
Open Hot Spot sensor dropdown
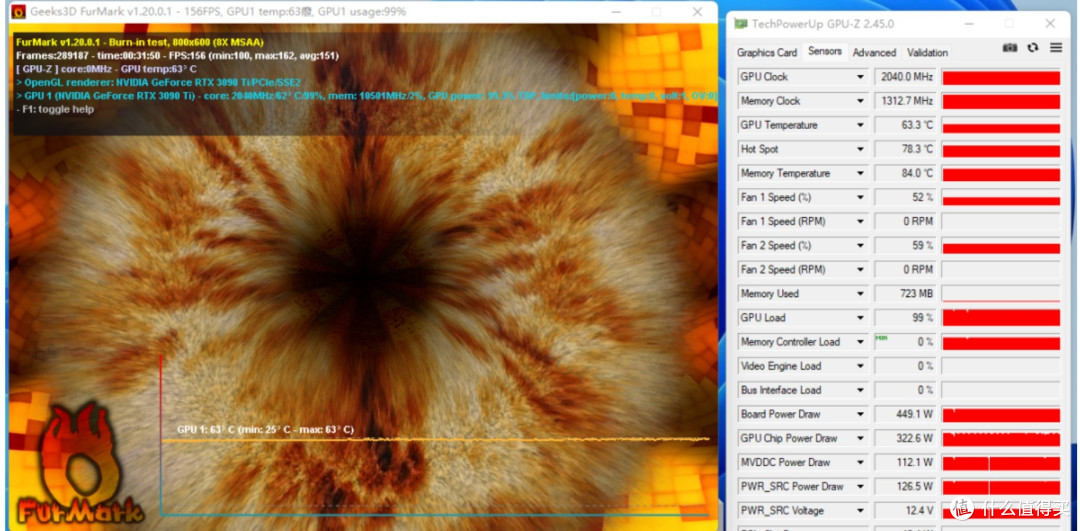pos(860,149)
